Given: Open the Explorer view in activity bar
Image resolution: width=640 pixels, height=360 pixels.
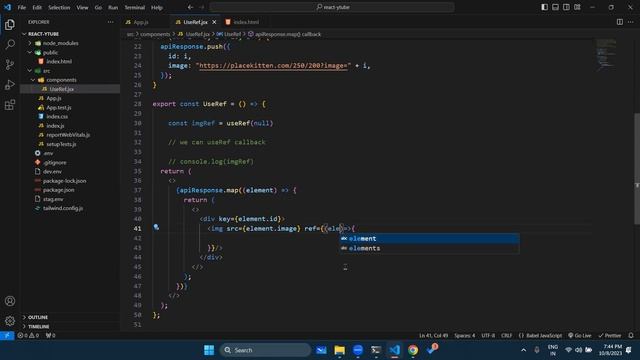Looking at the screenshot, I should coord(10,24).
